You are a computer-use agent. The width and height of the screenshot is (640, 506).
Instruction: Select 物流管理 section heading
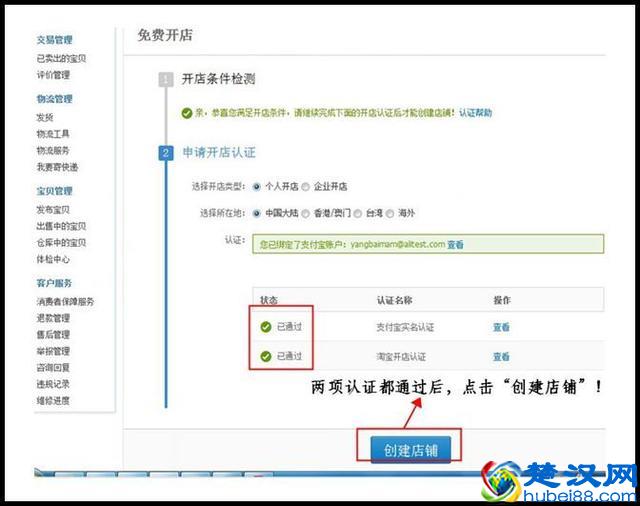click(x=54, y=99)
